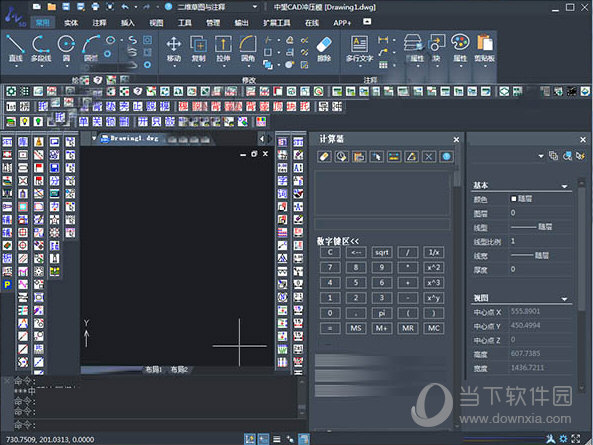Switch to the 布局1 layout tab
This screenshot has width=593, height=445.
point(154,369)
